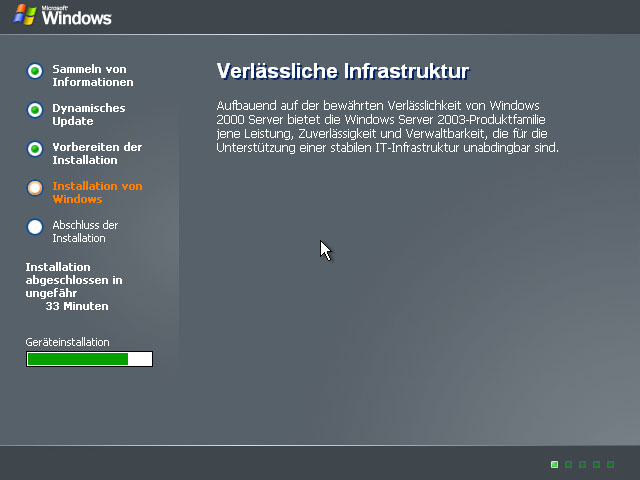The width and height of the screenshot is (640, 480).
Task: Click the Microsoft Windows wordmark text
Action: pyautogui.click(x=76, y=17)
